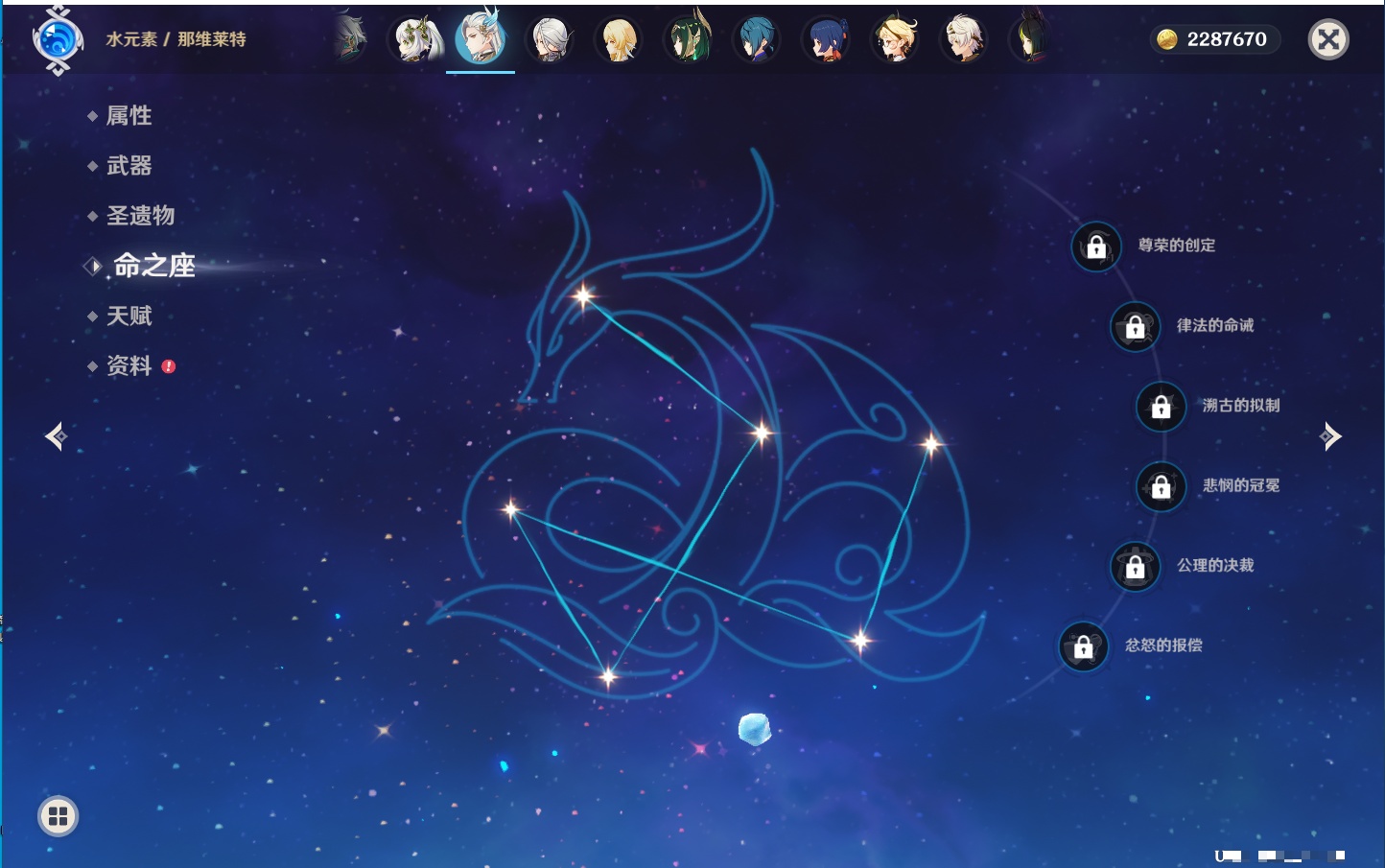This screenshot has width=1385, height=868.
Task: Open the four-square grid menu icon
Action: [x=59, y=816]
